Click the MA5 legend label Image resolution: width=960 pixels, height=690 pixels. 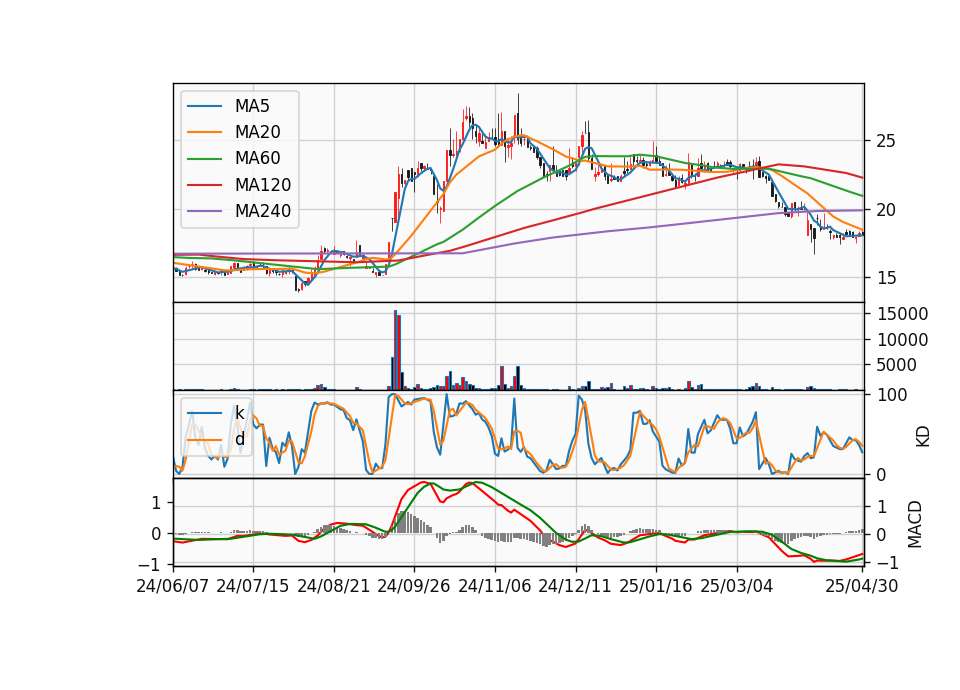pos(252,106)
